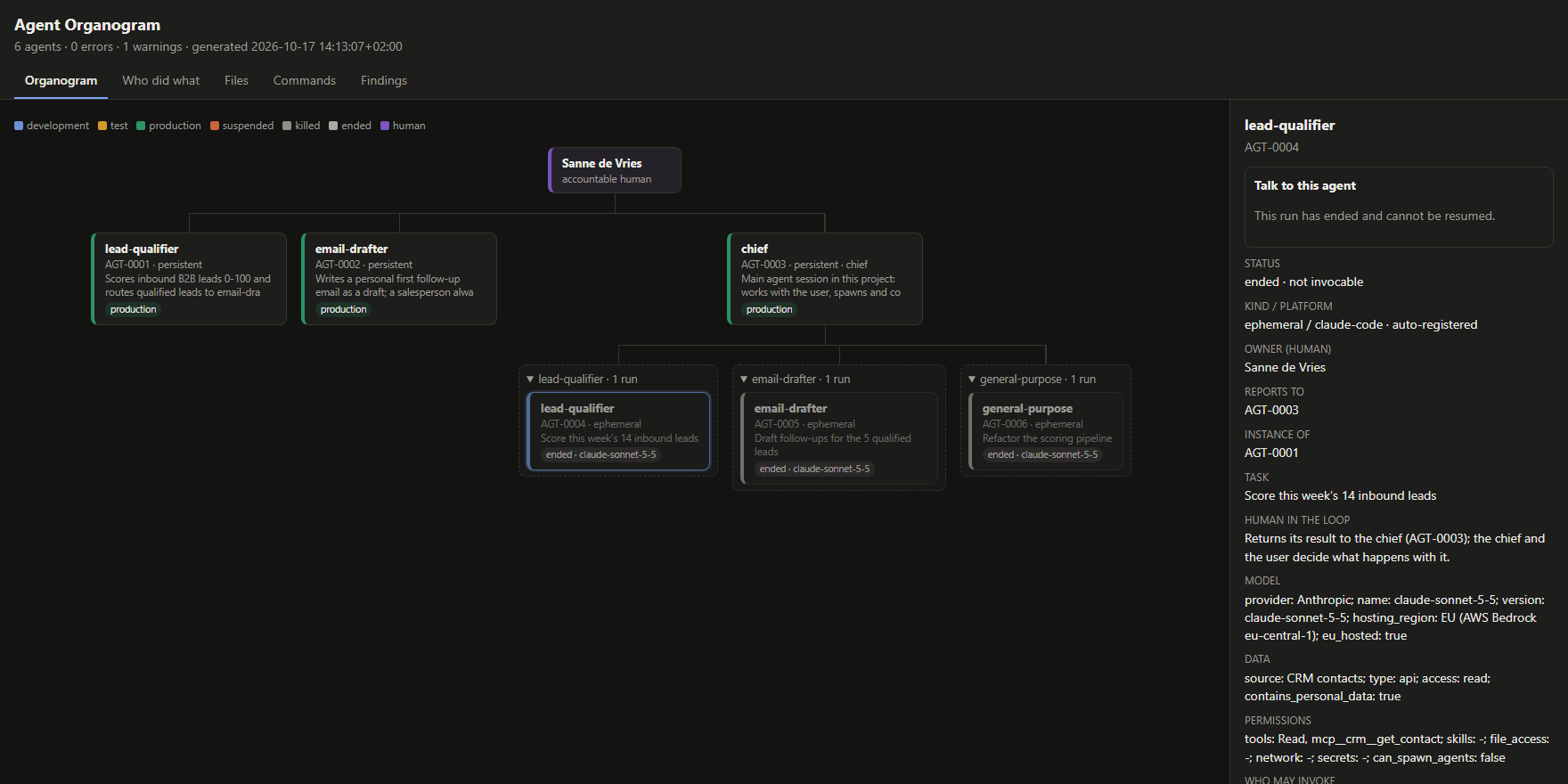
Task: Click the killed legend color square
Action: click(287, 126)
